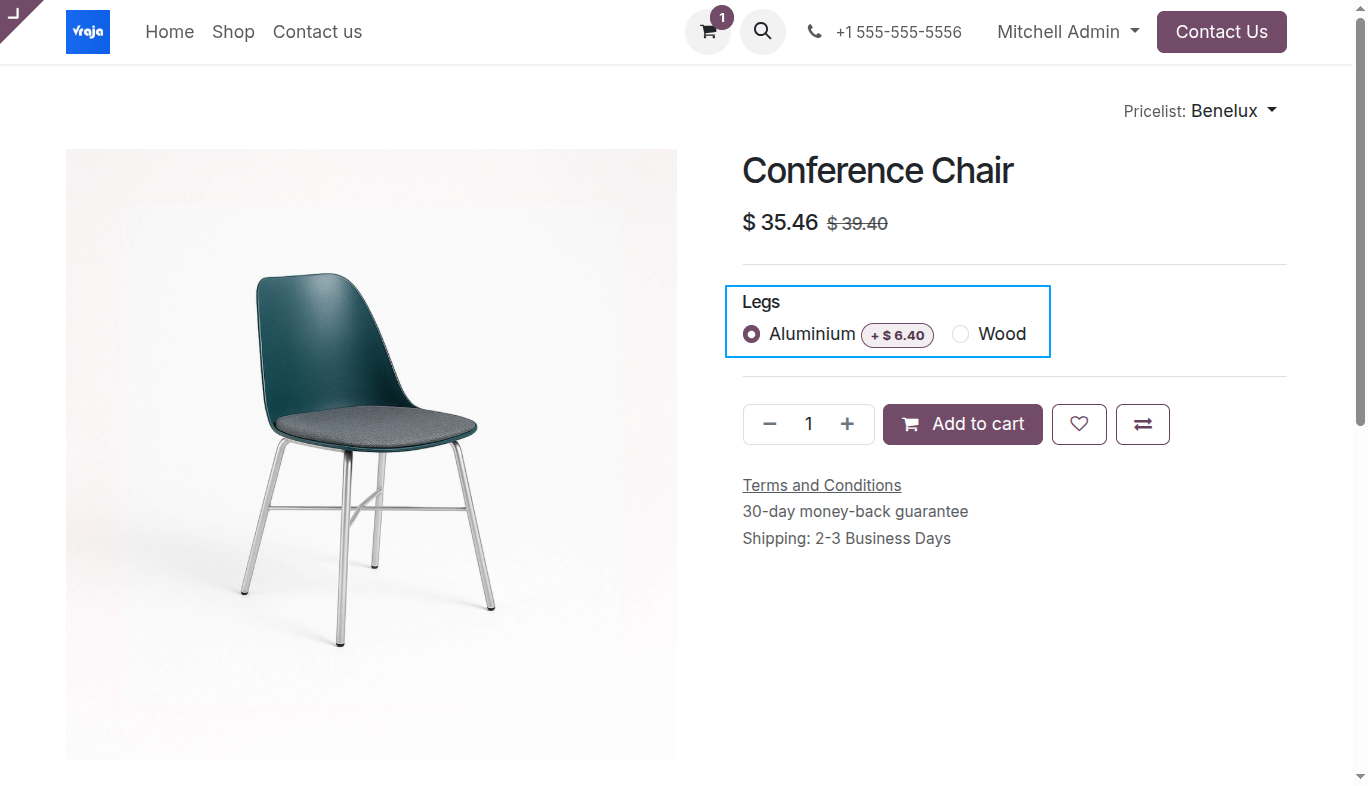The height and width of the screenshot is (786, 1368).
Task: Click the quantity input field
Action: coord(808,424)
